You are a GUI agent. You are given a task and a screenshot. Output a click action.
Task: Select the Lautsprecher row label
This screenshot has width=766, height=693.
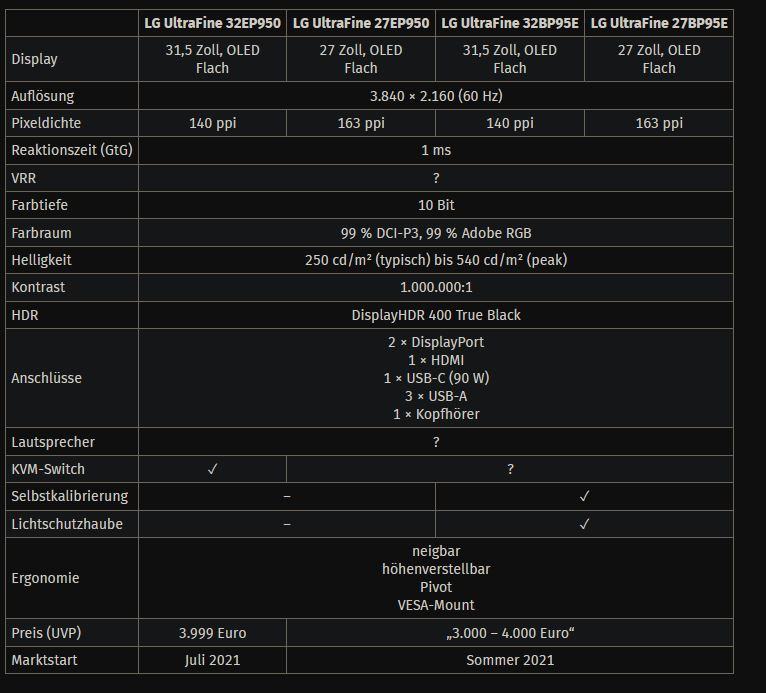pyautogui.click(x=53, y=442)
